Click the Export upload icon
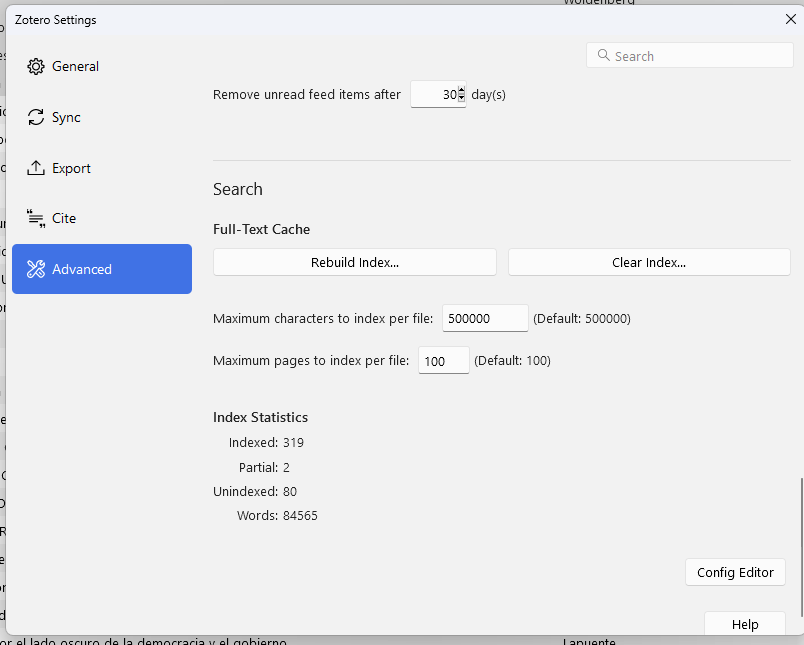Screen dimensions: 804x645 coord(36,168)
